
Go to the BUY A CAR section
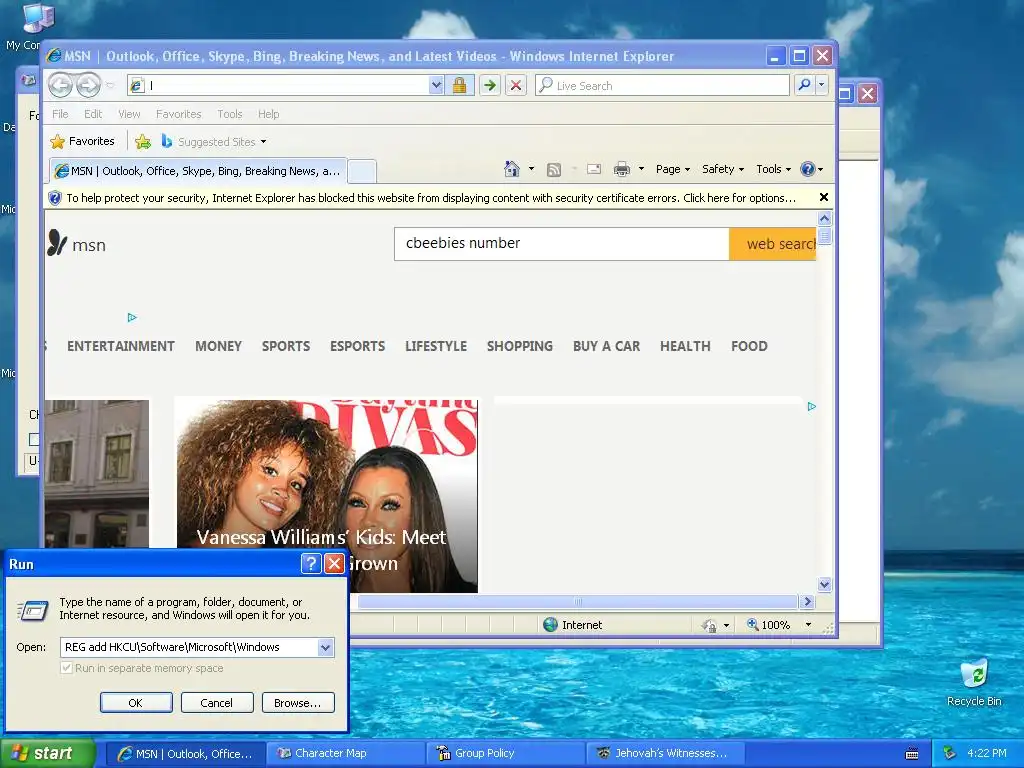pyautogui.click(x=607, y=346)
